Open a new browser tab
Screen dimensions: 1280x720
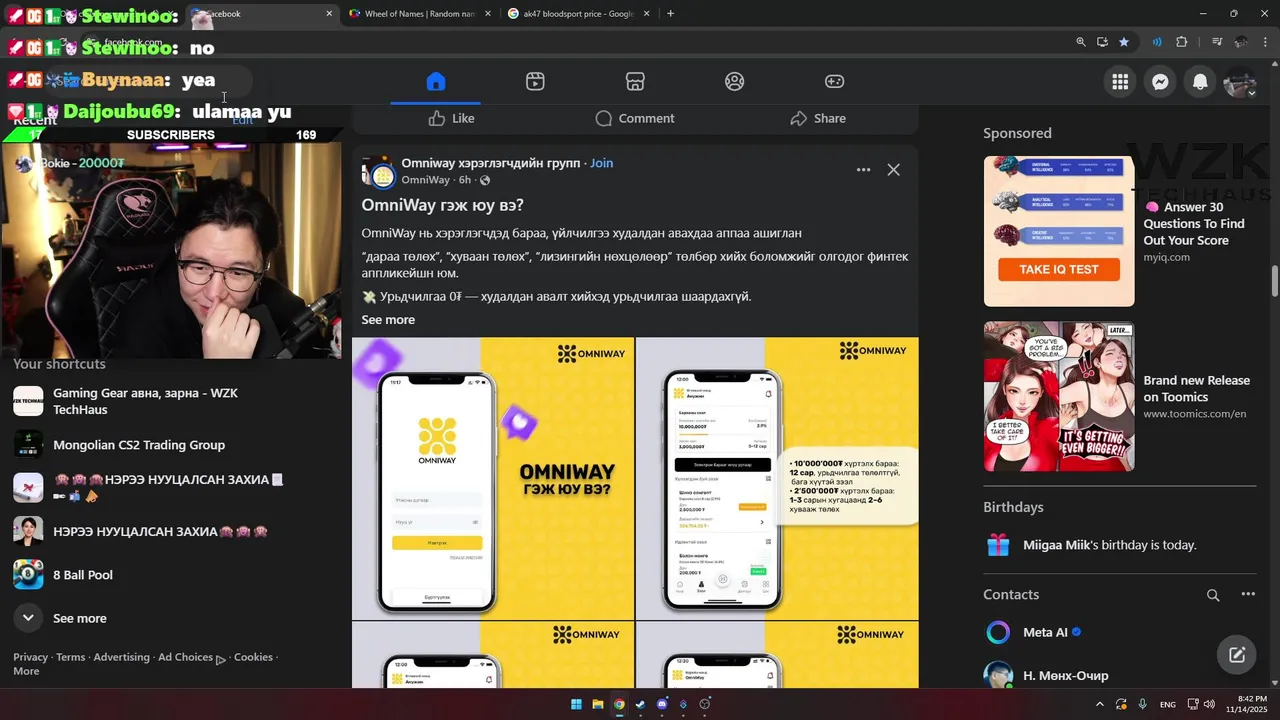(670, 14)
